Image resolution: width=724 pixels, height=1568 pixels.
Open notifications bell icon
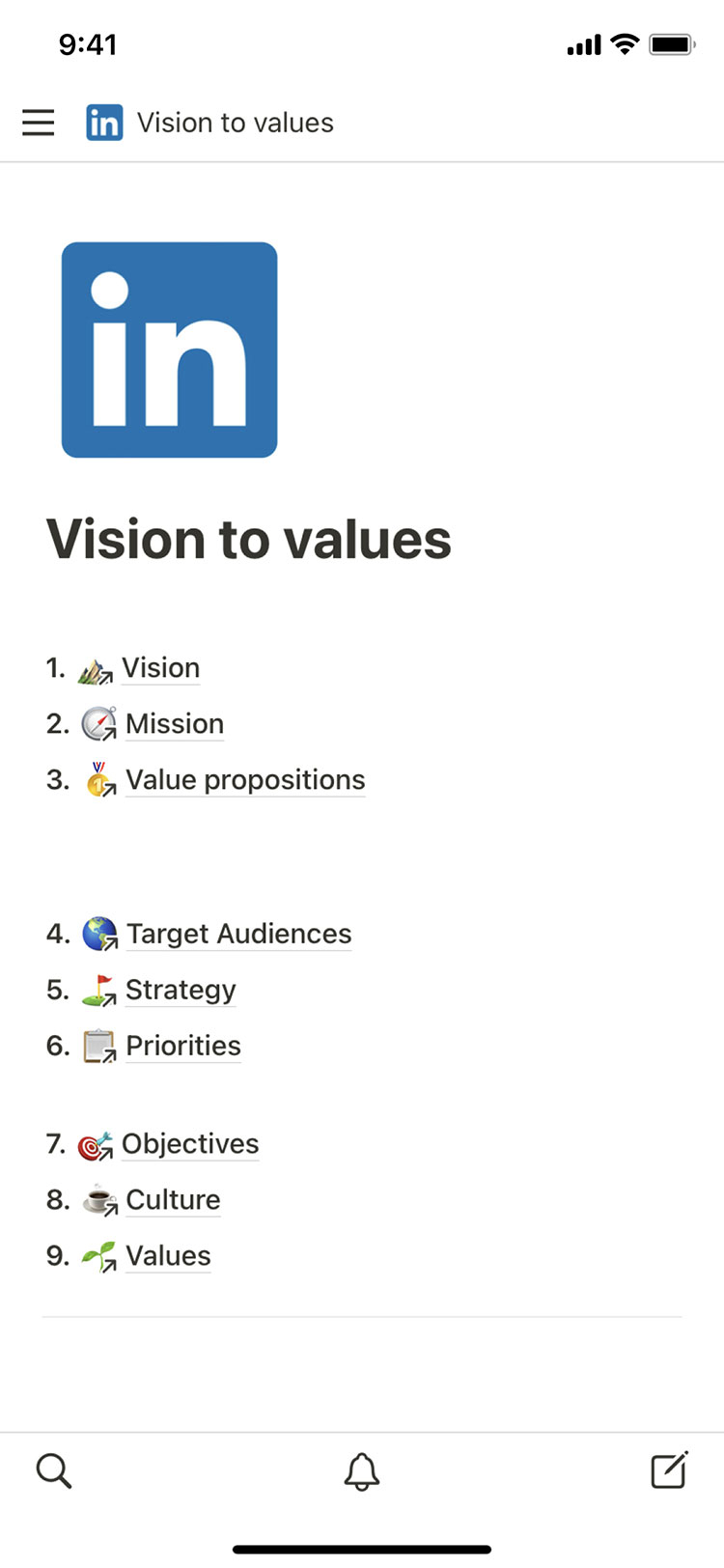pyautogui.click(x=362, y=1470)
